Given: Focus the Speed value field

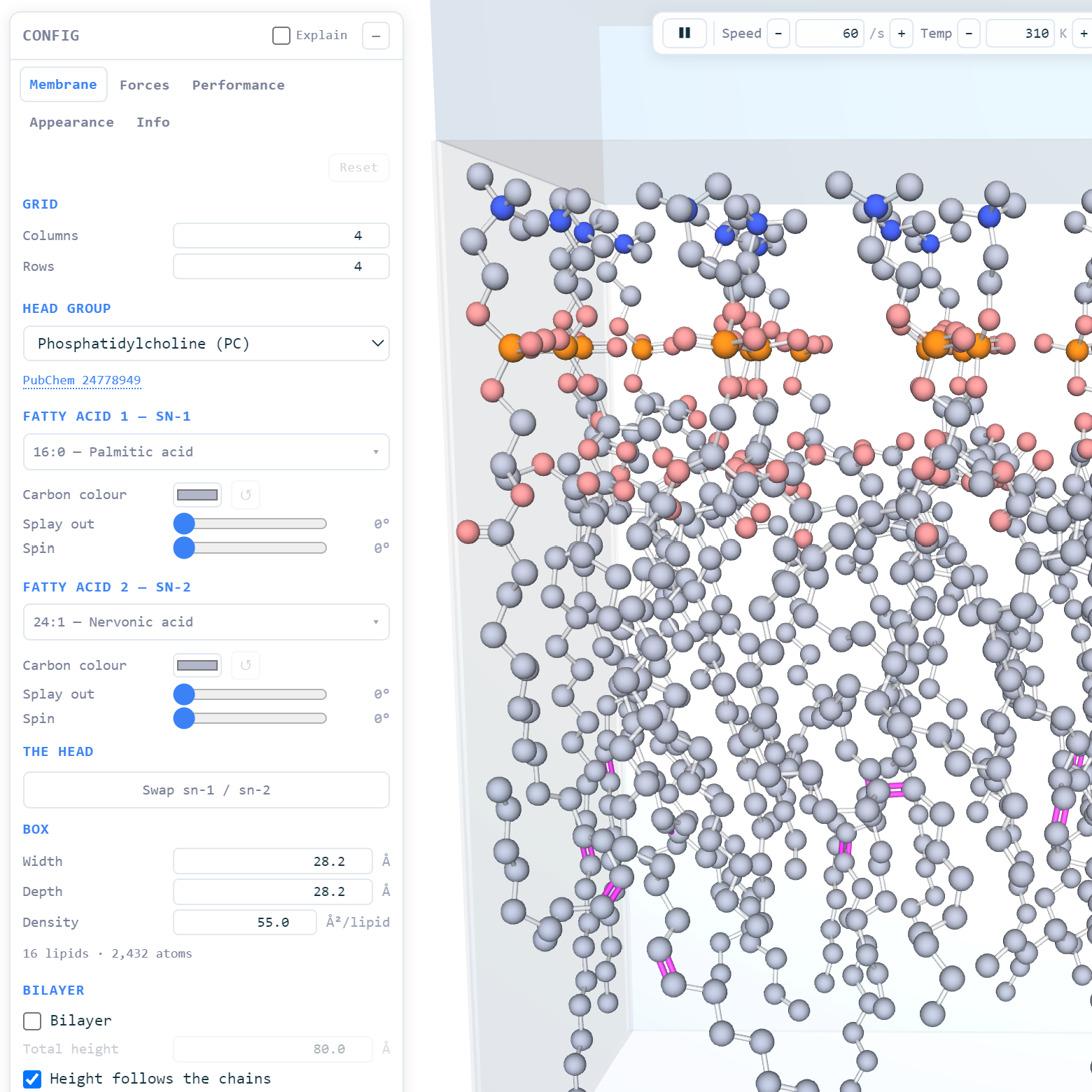Looking at the screenshot, I should tap(829, 33).
